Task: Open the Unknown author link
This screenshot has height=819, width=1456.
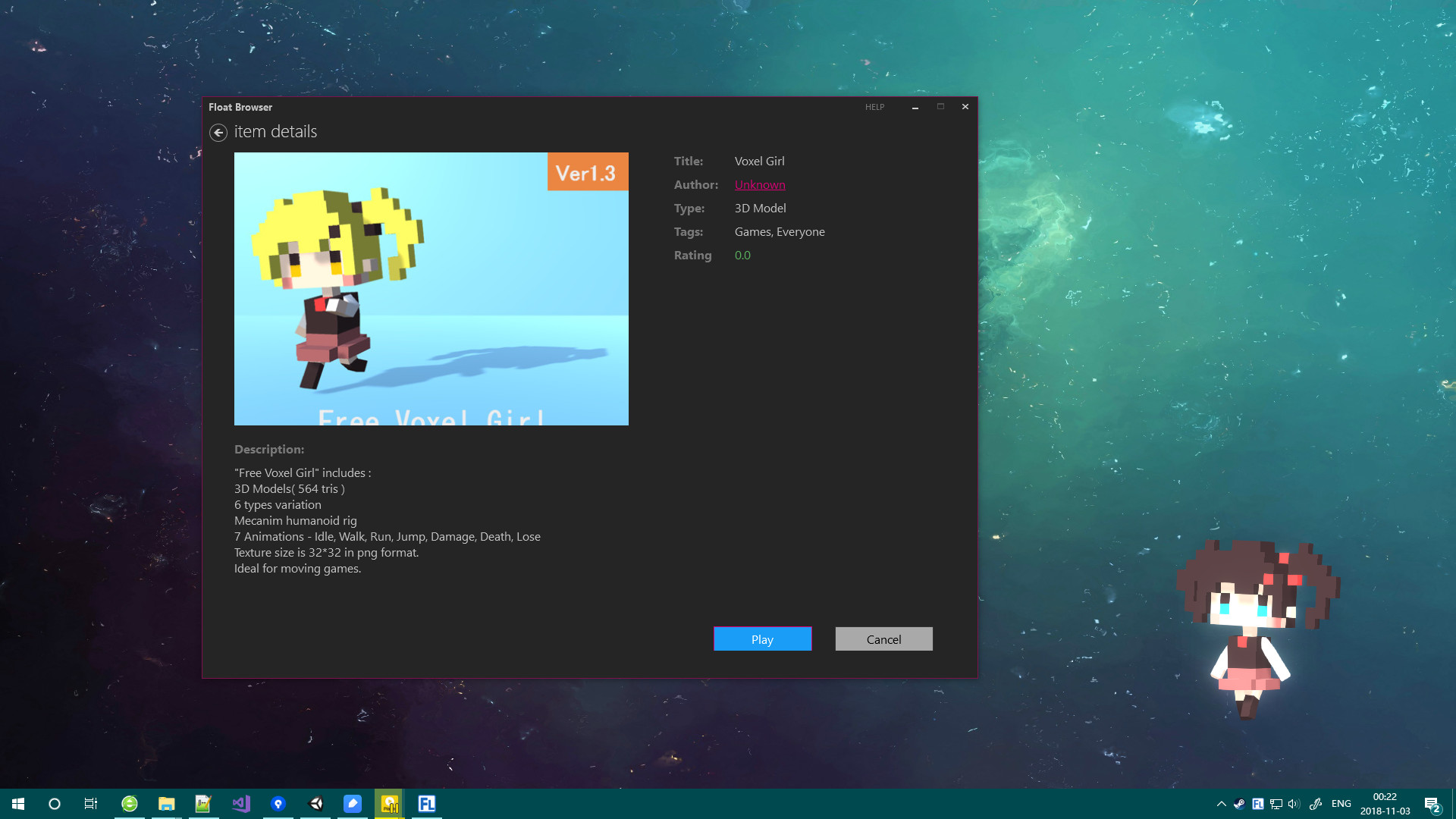Action: [x=759, y=184]
